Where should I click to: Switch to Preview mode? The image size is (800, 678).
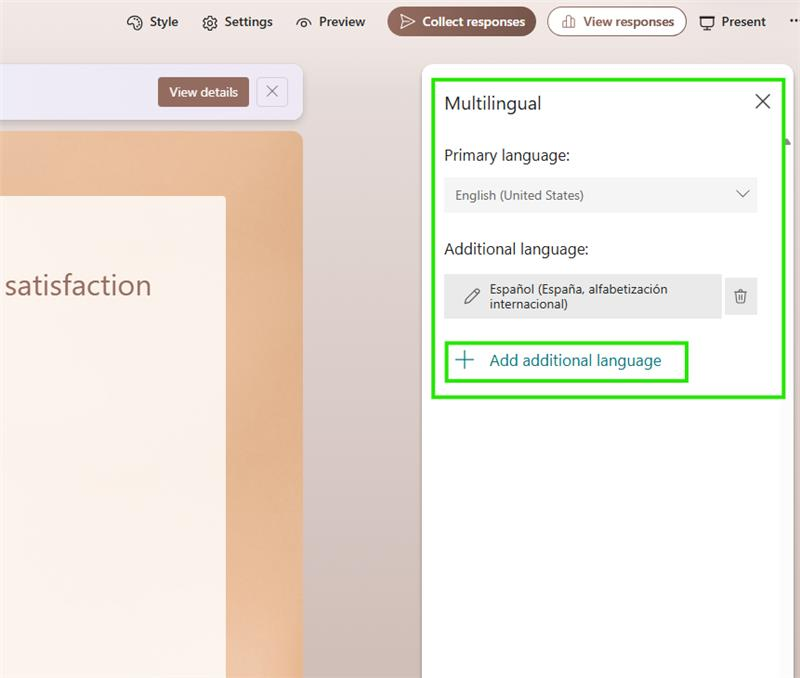[x=330, y=21]
